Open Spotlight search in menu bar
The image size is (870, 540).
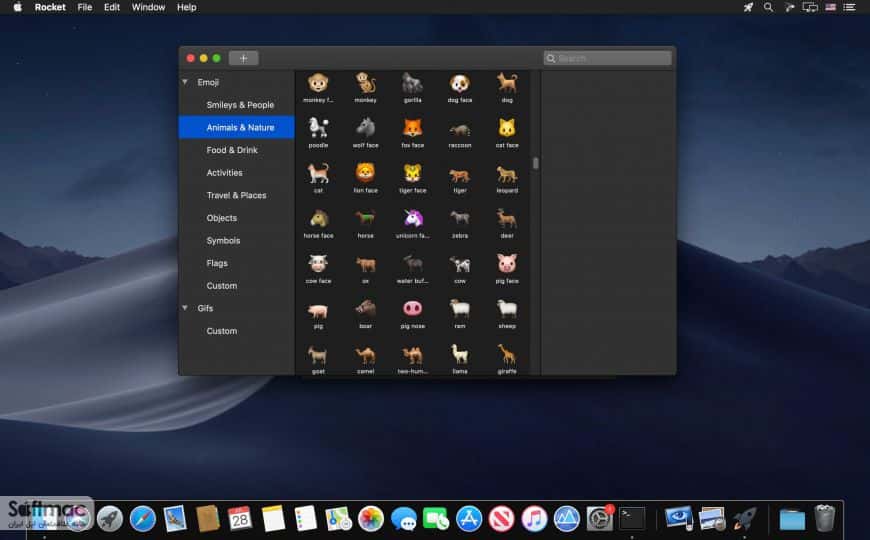[x=768, y=7]
